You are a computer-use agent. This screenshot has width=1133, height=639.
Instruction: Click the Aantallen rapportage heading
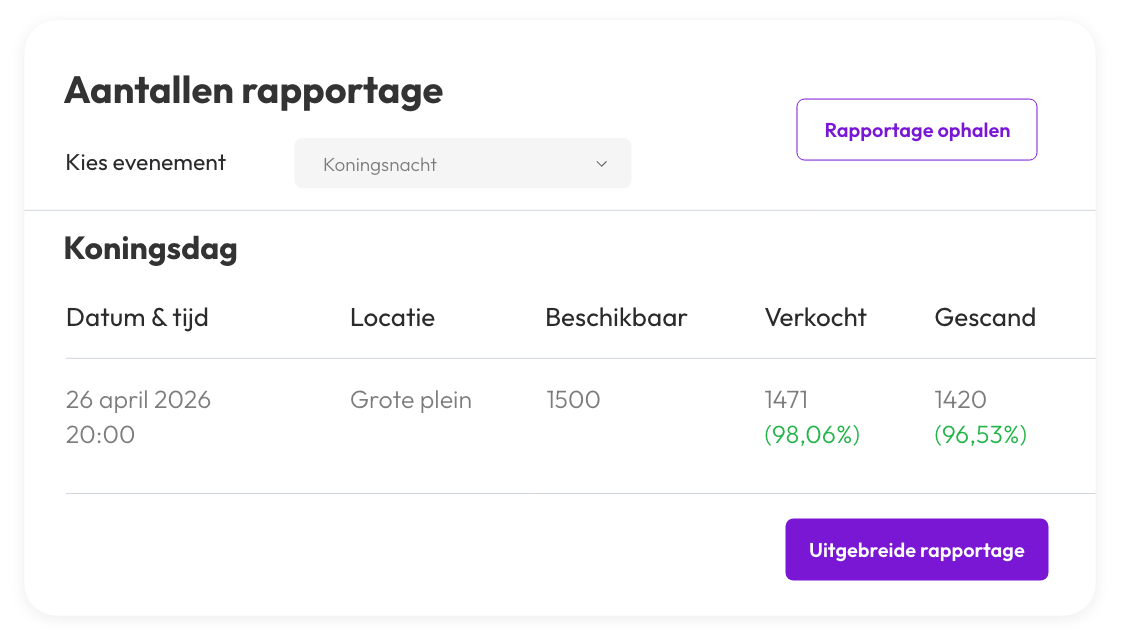point(253,91)
